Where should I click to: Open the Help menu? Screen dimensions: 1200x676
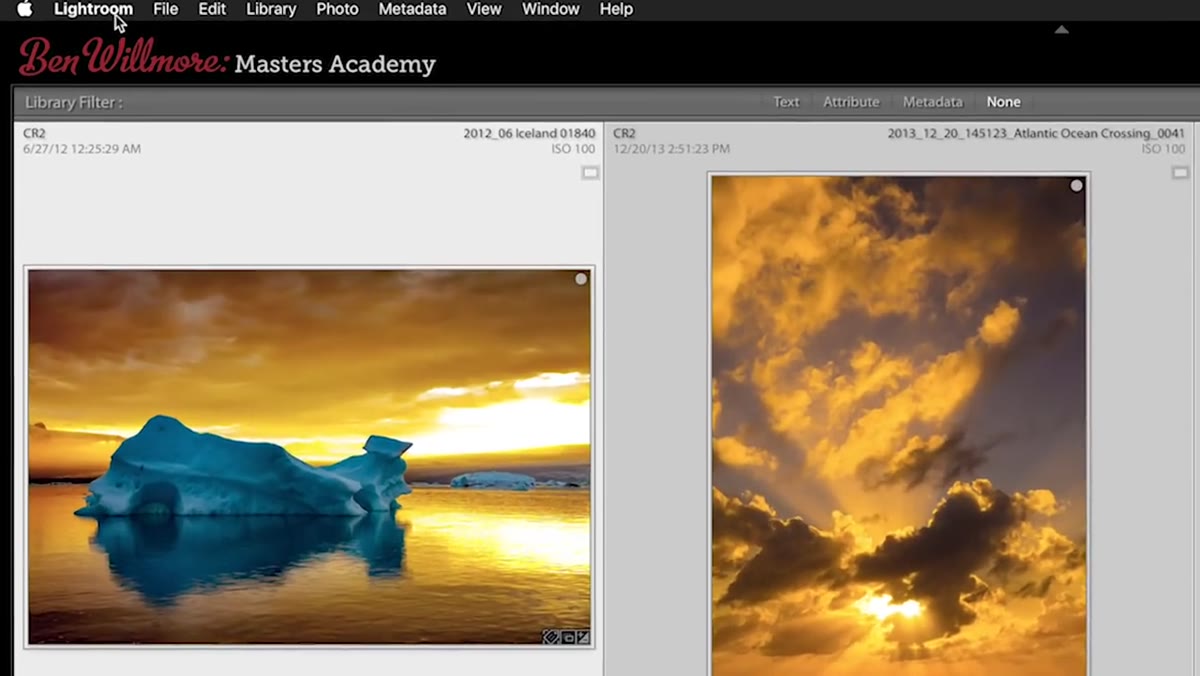pos(616,9)
